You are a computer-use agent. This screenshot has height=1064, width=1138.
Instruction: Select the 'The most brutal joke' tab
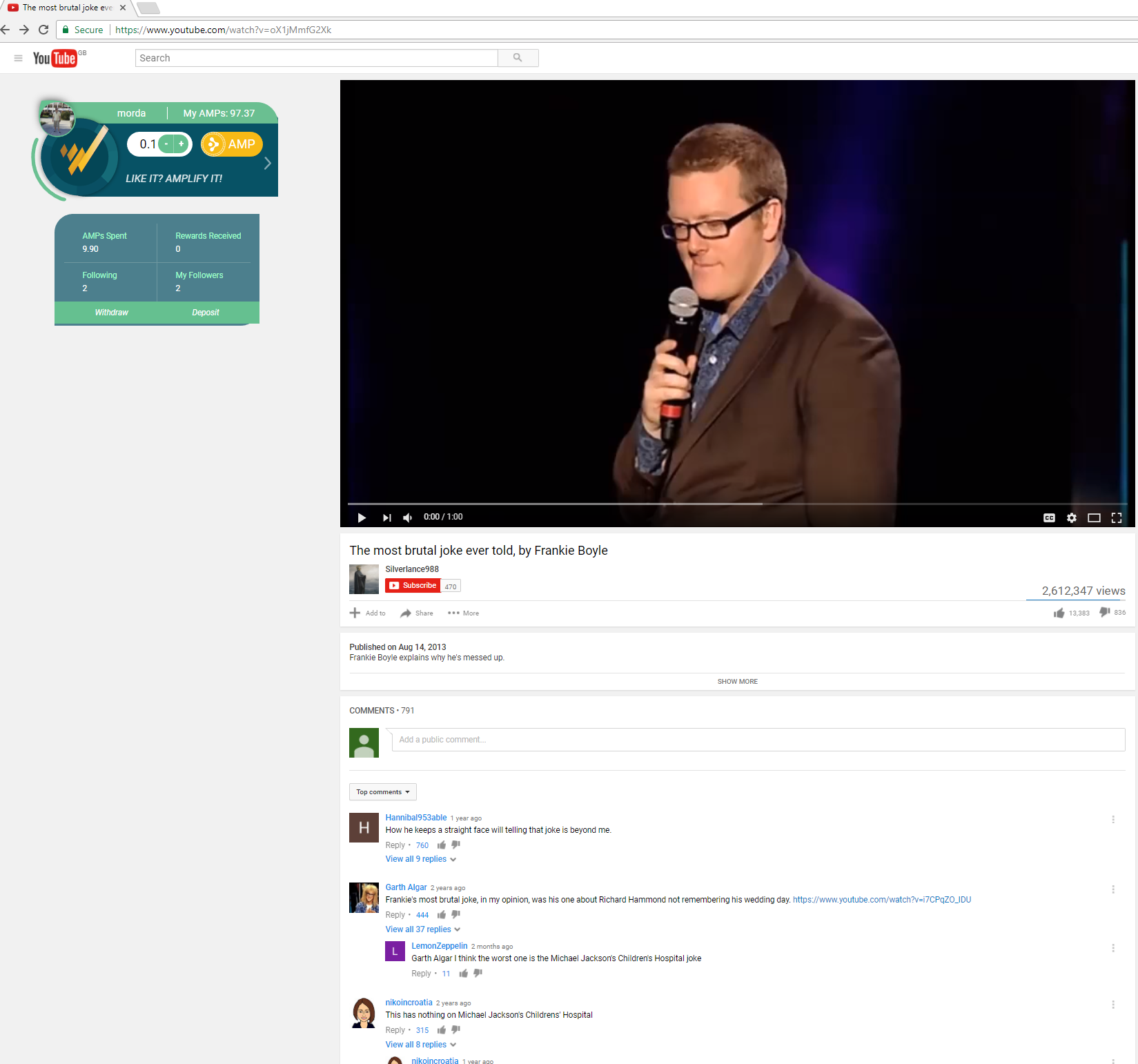[x=66, y=8]
